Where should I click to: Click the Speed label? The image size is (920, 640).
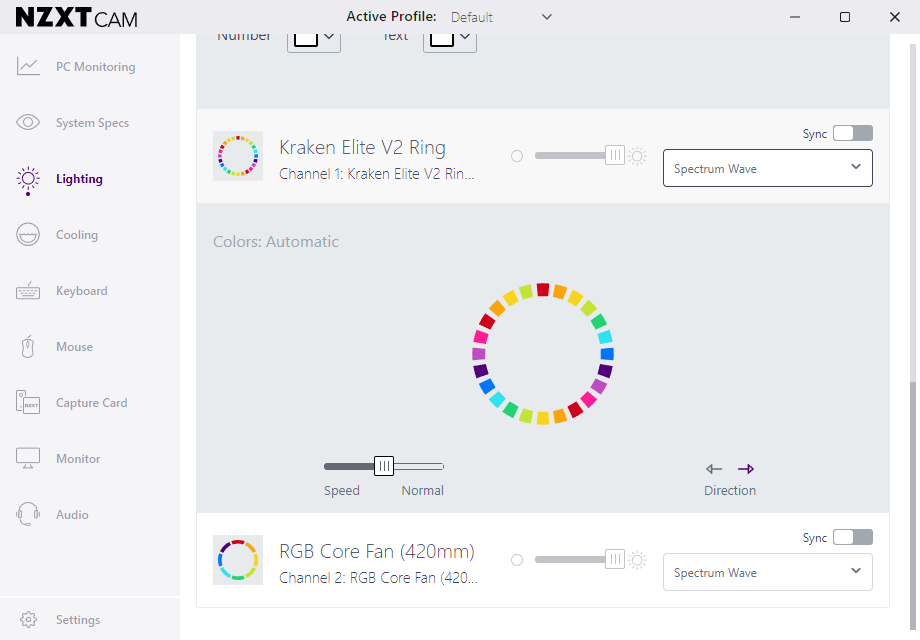click(341, 490)
